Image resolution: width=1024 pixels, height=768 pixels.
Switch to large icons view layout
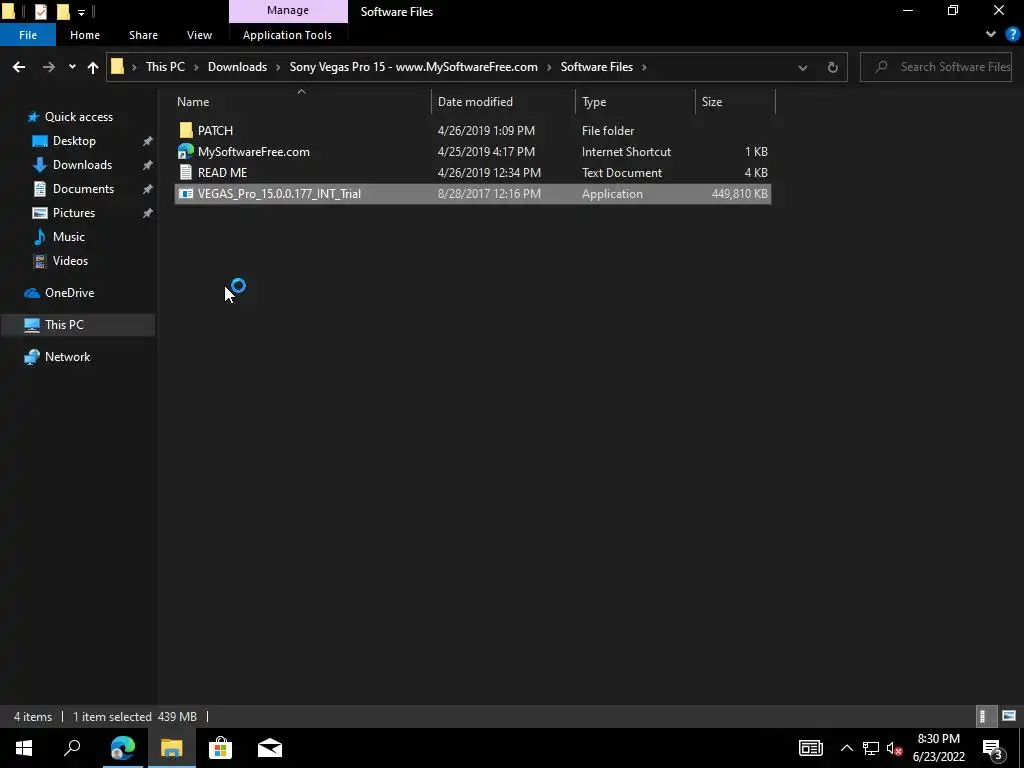[1008, 716]
